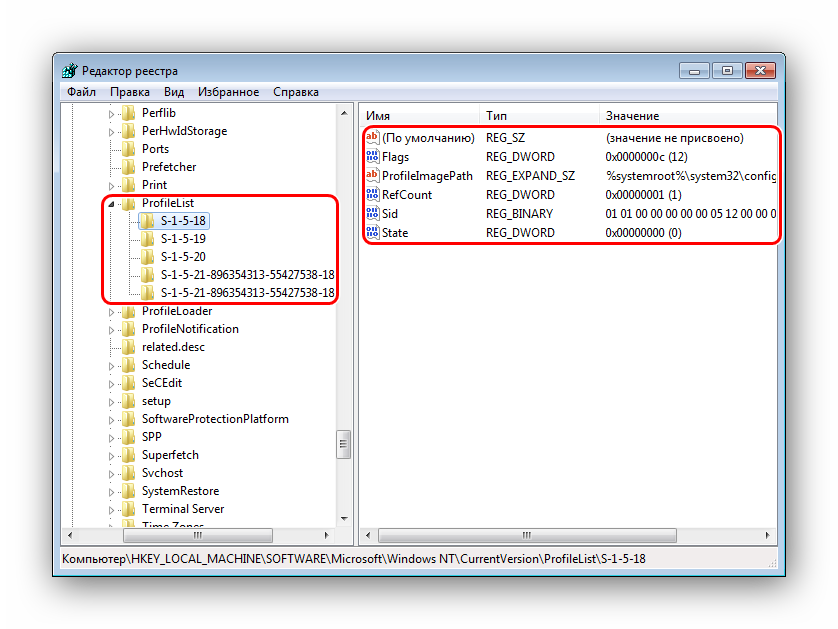Click the RefCount DWORD value icon
This screenshot has height=629, width=838.
[x=373, y=195]
